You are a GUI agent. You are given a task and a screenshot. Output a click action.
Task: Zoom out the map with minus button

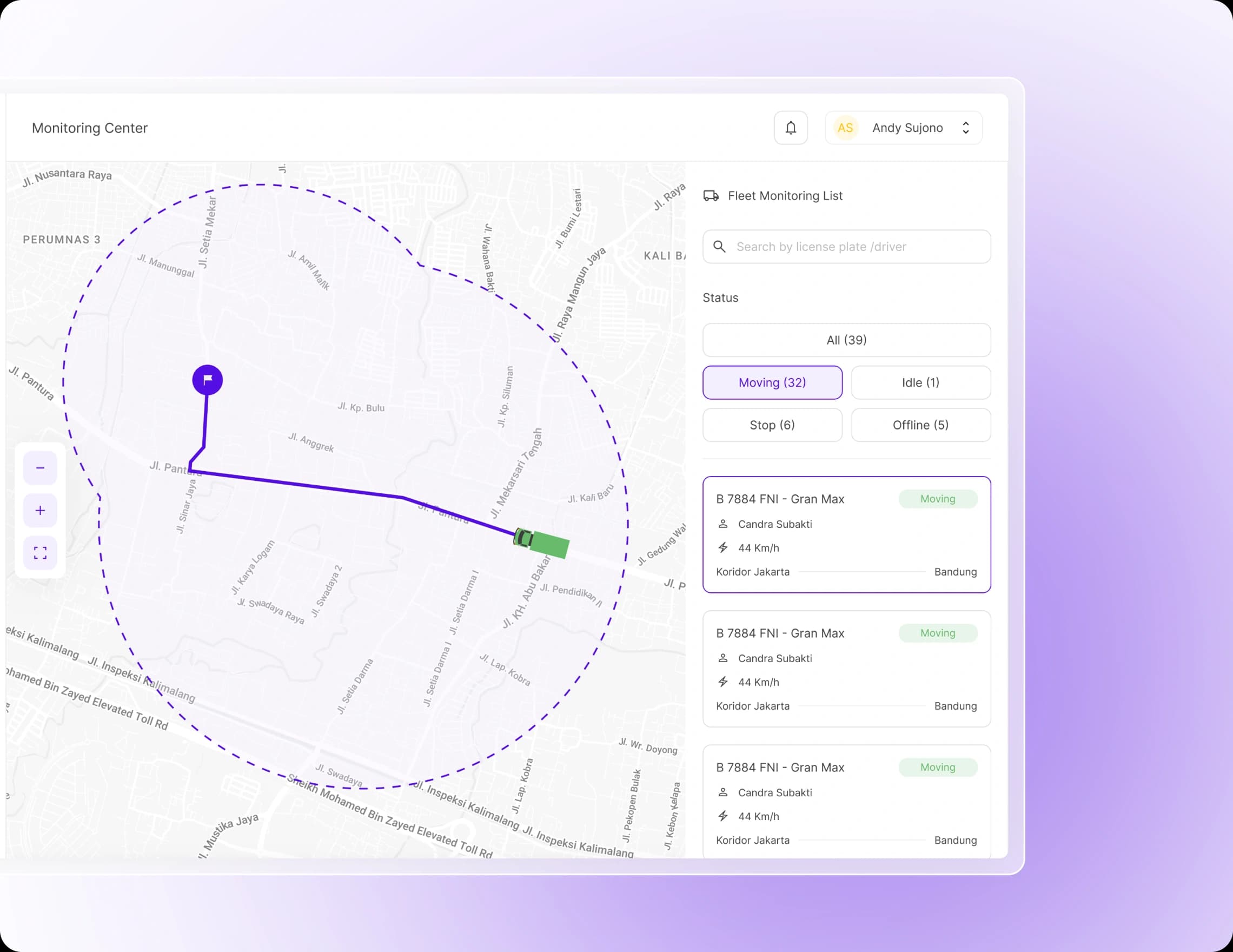click(40, 468)
